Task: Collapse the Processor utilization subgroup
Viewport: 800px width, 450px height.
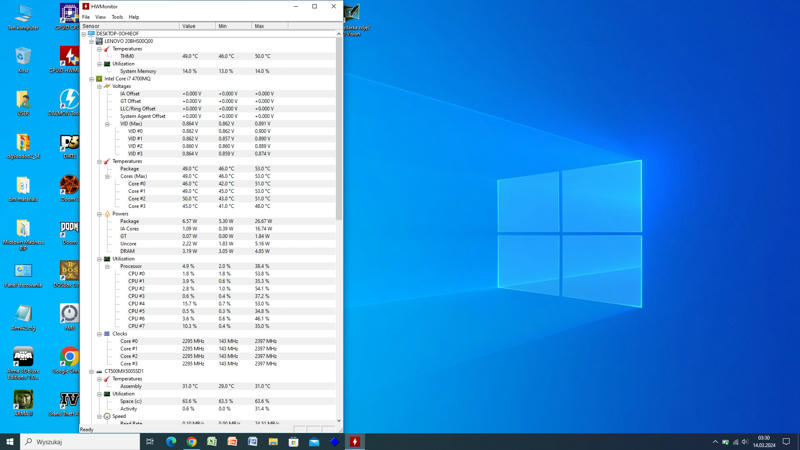Action: click(107, 266)
